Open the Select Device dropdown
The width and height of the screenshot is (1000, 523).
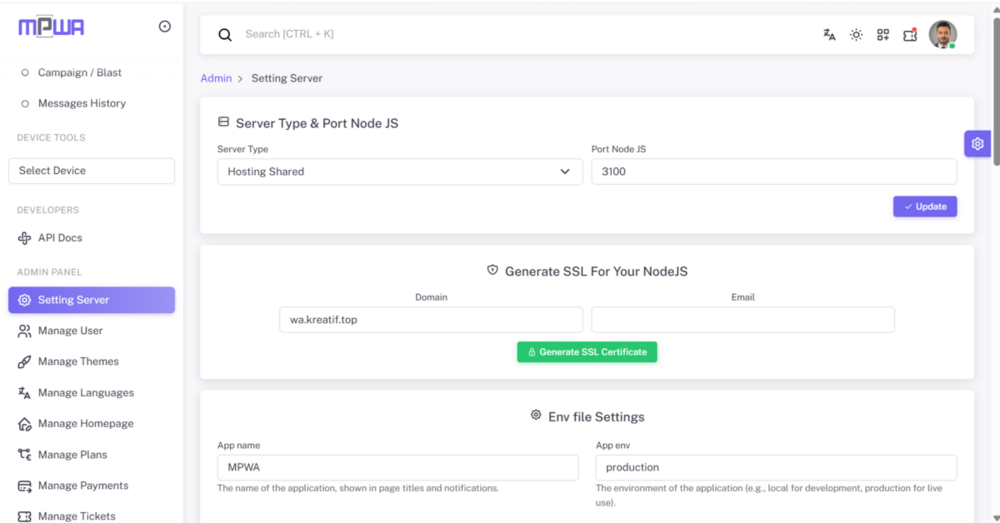click(x=92, y=171)
